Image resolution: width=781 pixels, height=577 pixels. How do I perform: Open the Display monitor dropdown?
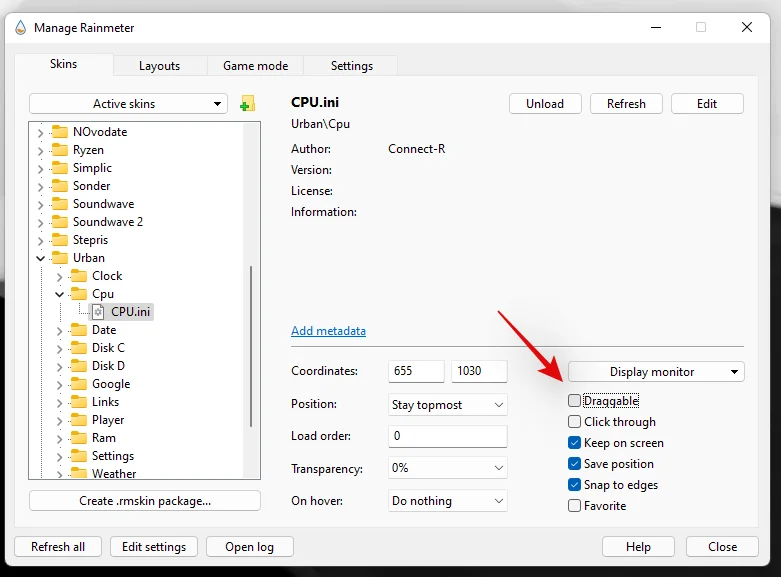[x=656, y=372]
